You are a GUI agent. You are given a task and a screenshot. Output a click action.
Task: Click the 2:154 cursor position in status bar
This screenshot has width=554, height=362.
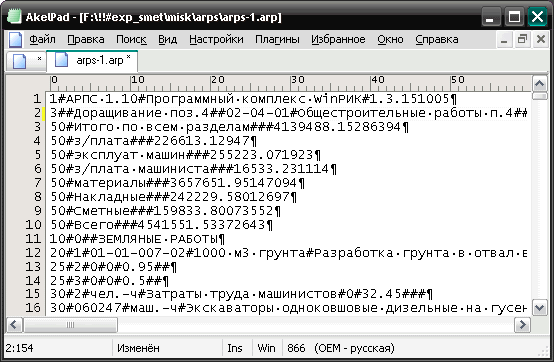point(19,348)
